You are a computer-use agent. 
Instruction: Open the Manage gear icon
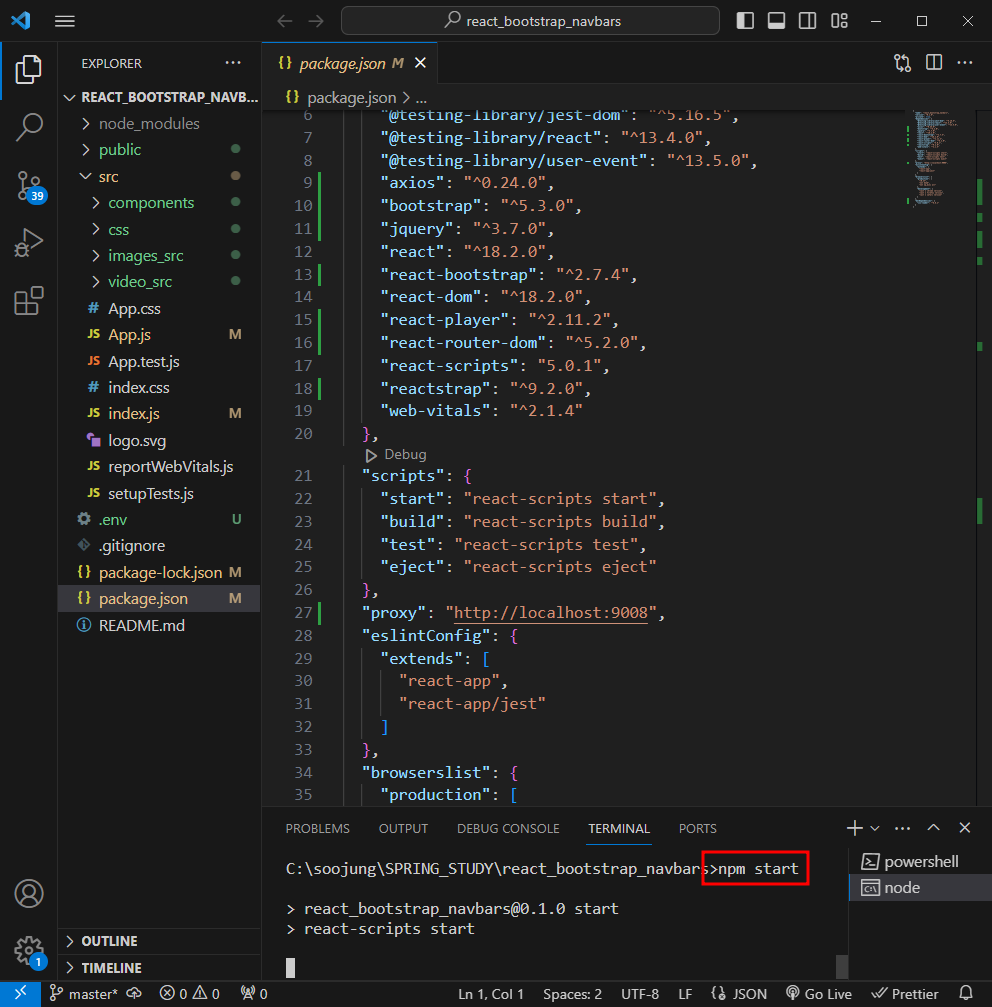click(29, 951)
